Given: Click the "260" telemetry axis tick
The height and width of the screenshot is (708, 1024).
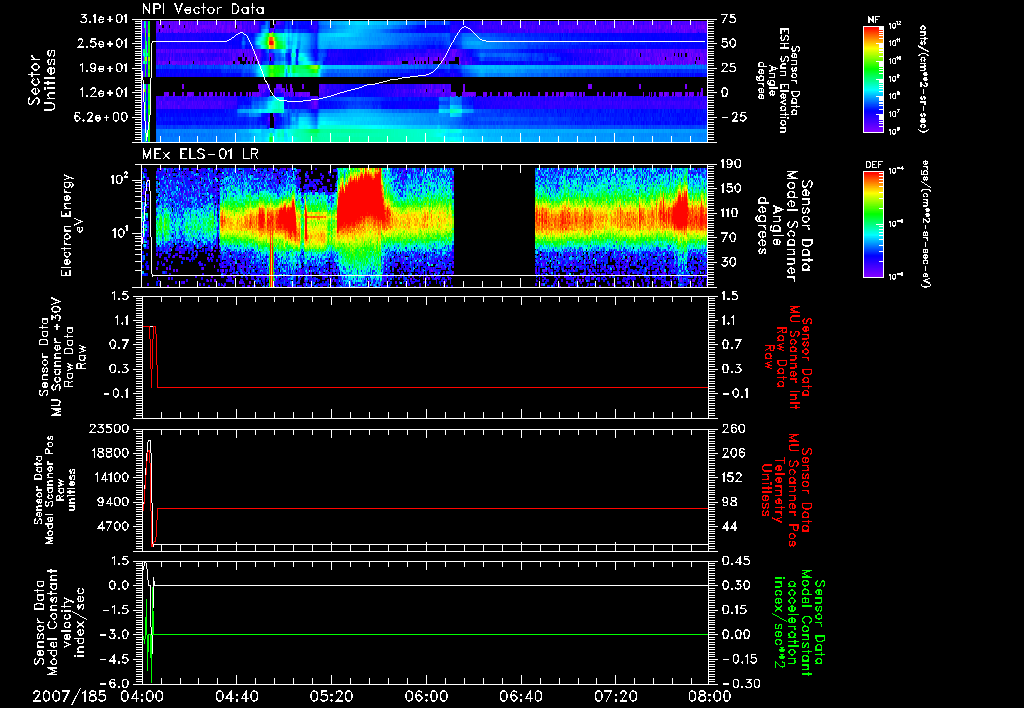Looking at the screenshot, I should [733, 429].
